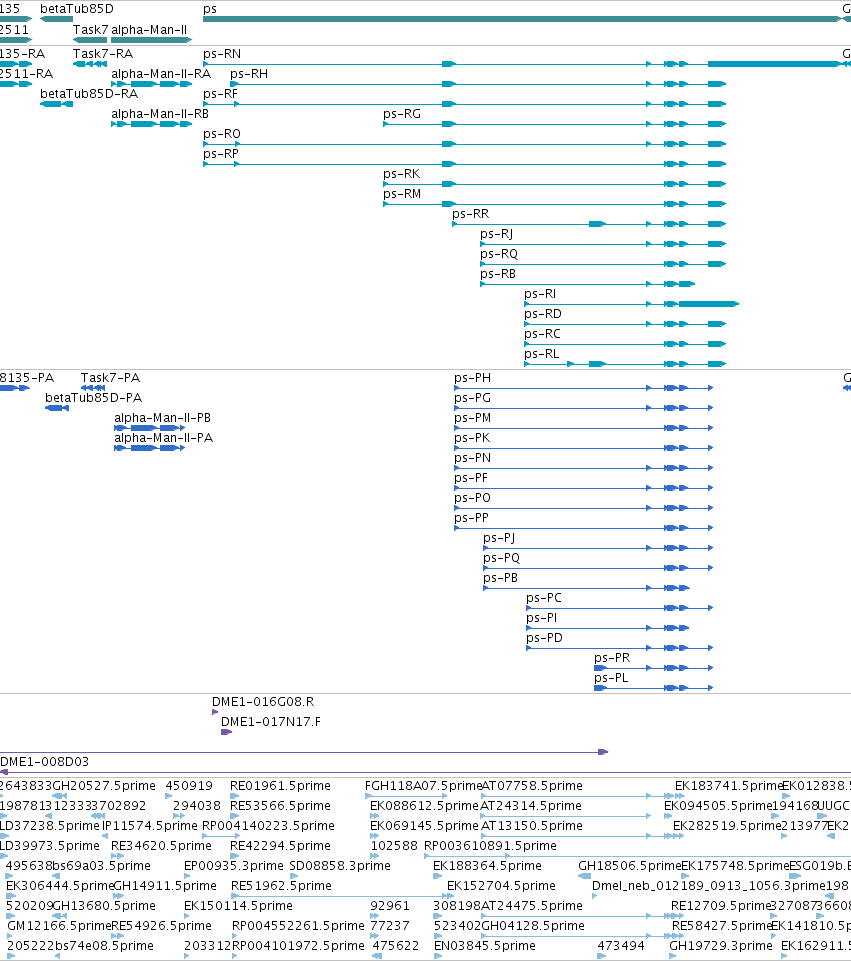Select transcript ps-RC

coord(626,344)
